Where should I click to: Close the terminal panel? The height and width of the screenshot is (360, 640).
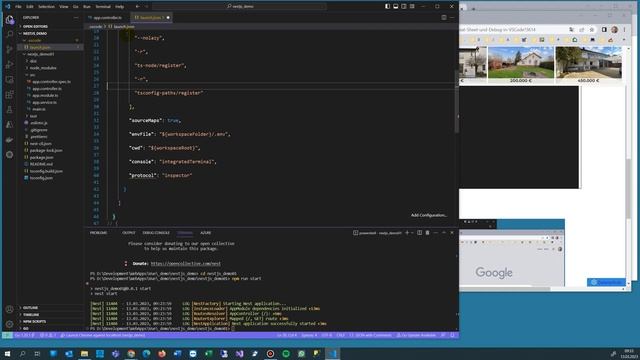coord(452,233)
